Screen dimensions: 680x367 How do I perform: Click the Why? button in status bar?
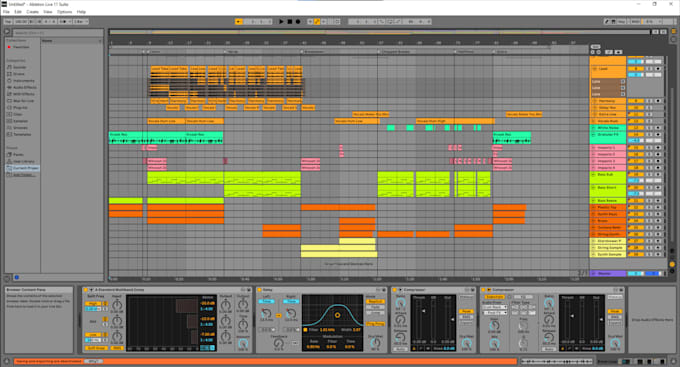[93, 361]
